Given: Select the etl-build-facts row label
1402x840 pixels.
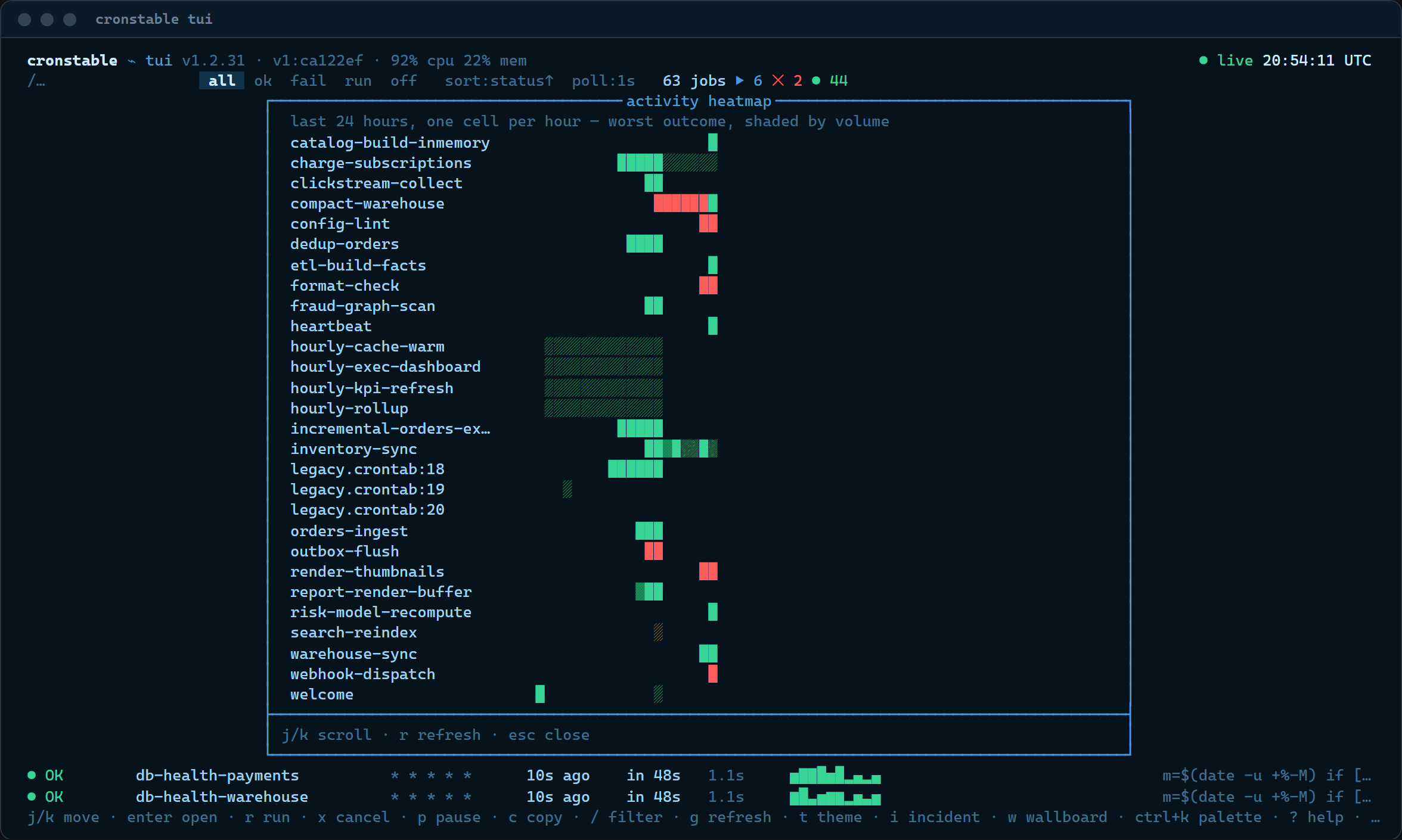Looking at the screenshot, I should [358, 265].
